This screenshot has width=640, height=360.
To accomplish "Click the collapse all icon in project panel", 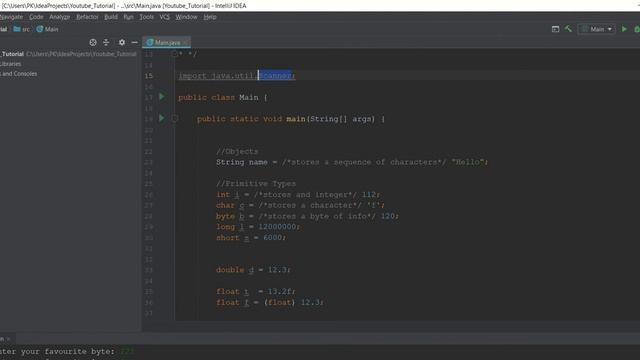I will click(106, 42).
